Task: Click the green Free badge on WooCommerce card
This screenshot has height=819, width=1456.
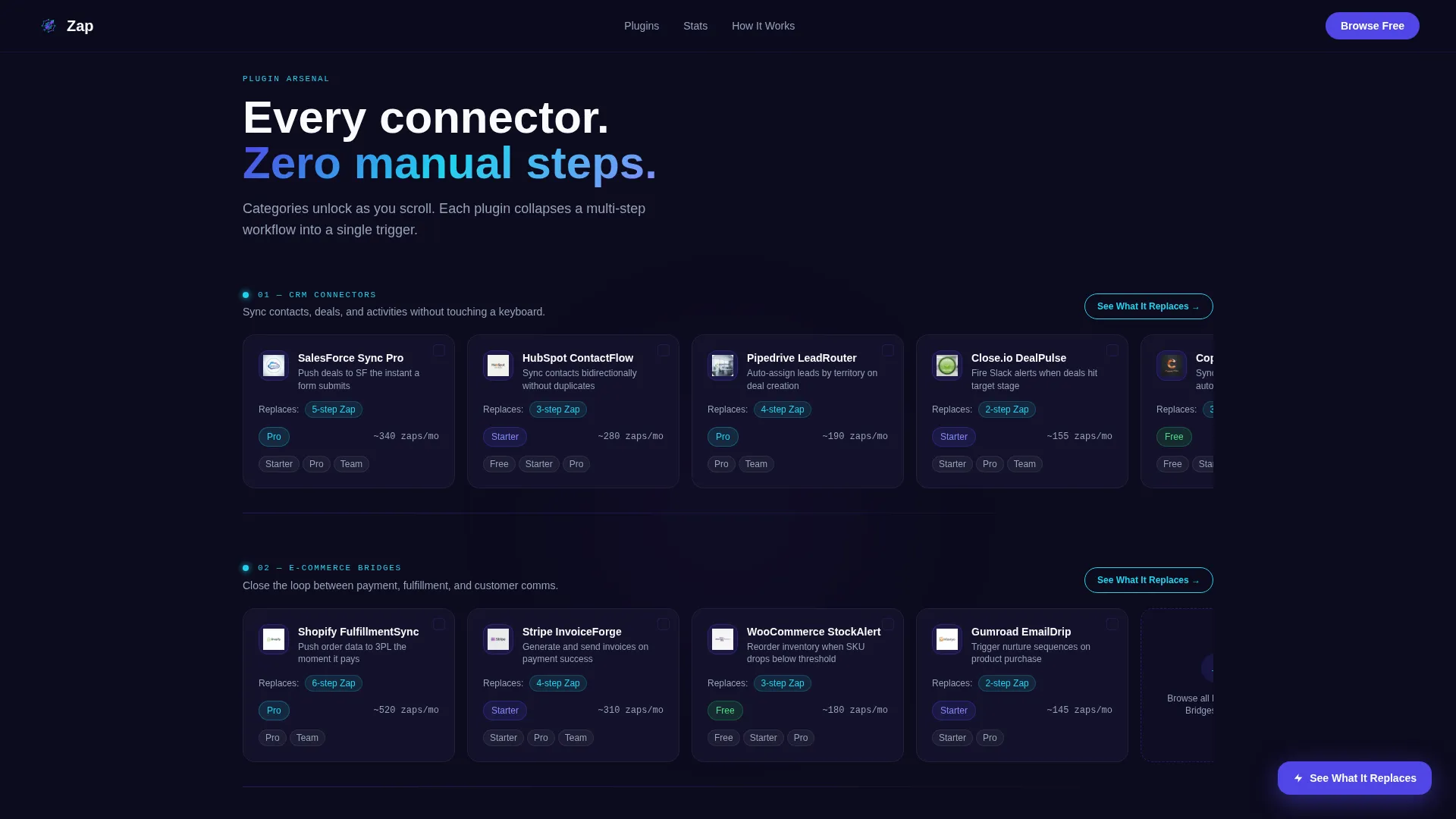Action: coord(725,711)
